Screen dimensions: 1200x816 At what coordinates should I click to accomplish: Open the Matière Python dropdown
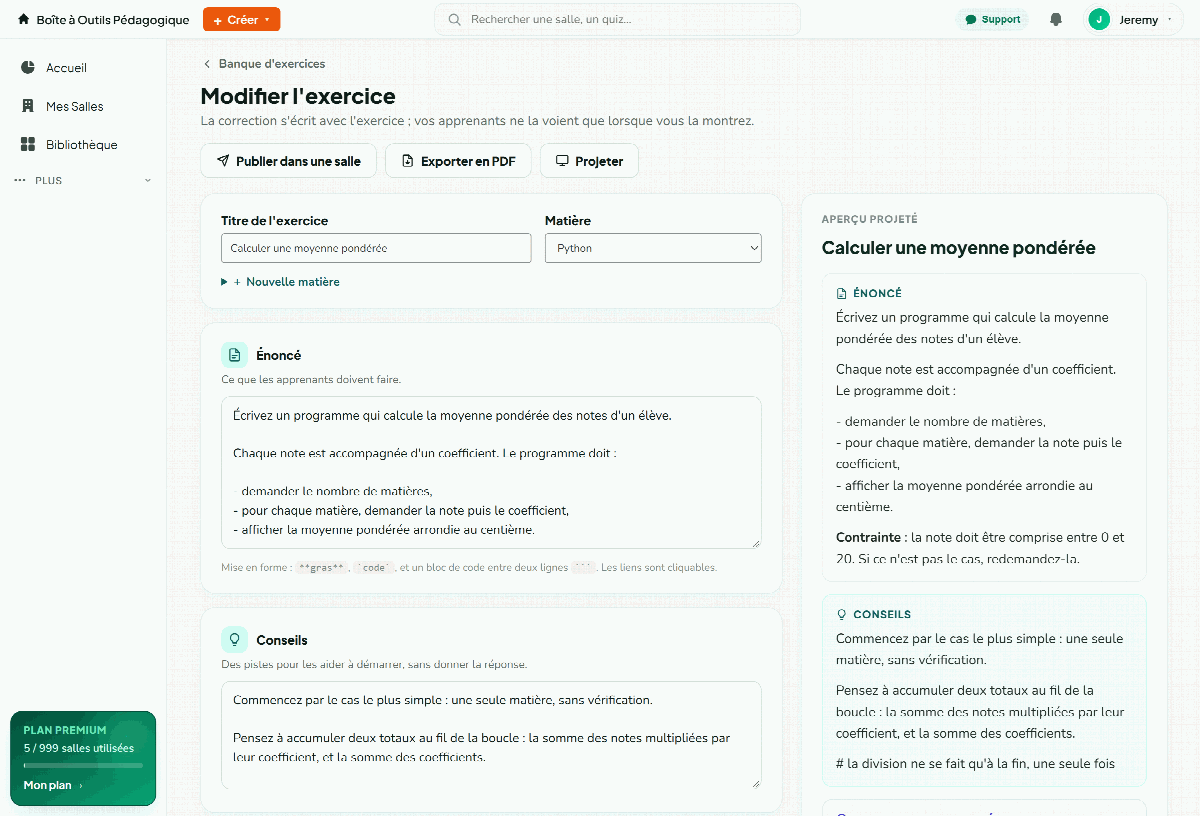pyautogui.click(x=653, y=248)
